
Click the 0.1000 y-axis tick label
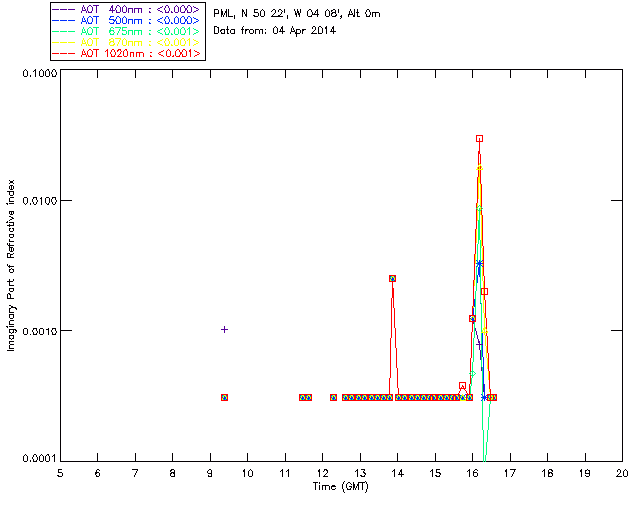39,73
